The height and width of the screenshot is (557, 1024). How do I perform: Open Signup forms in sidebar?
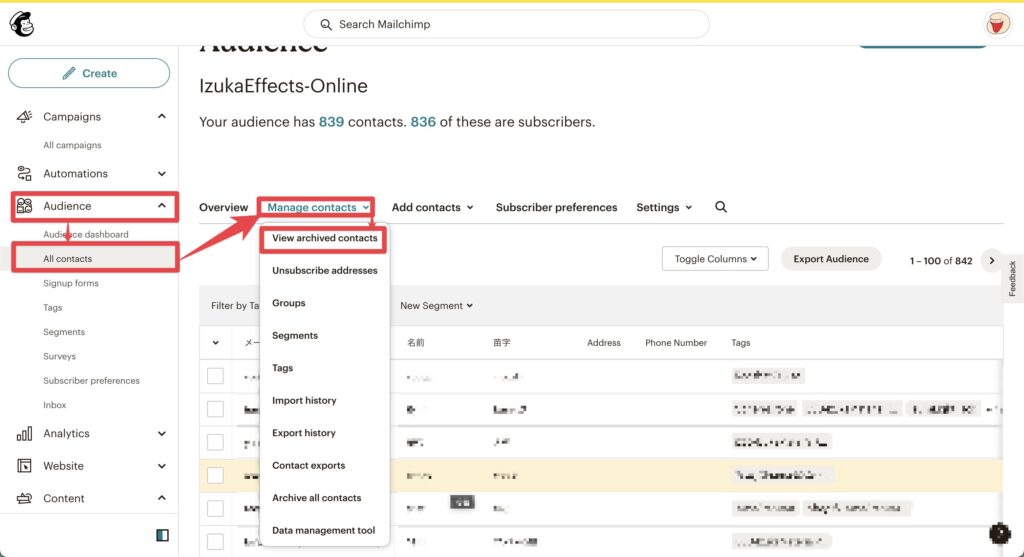(71, 283)
